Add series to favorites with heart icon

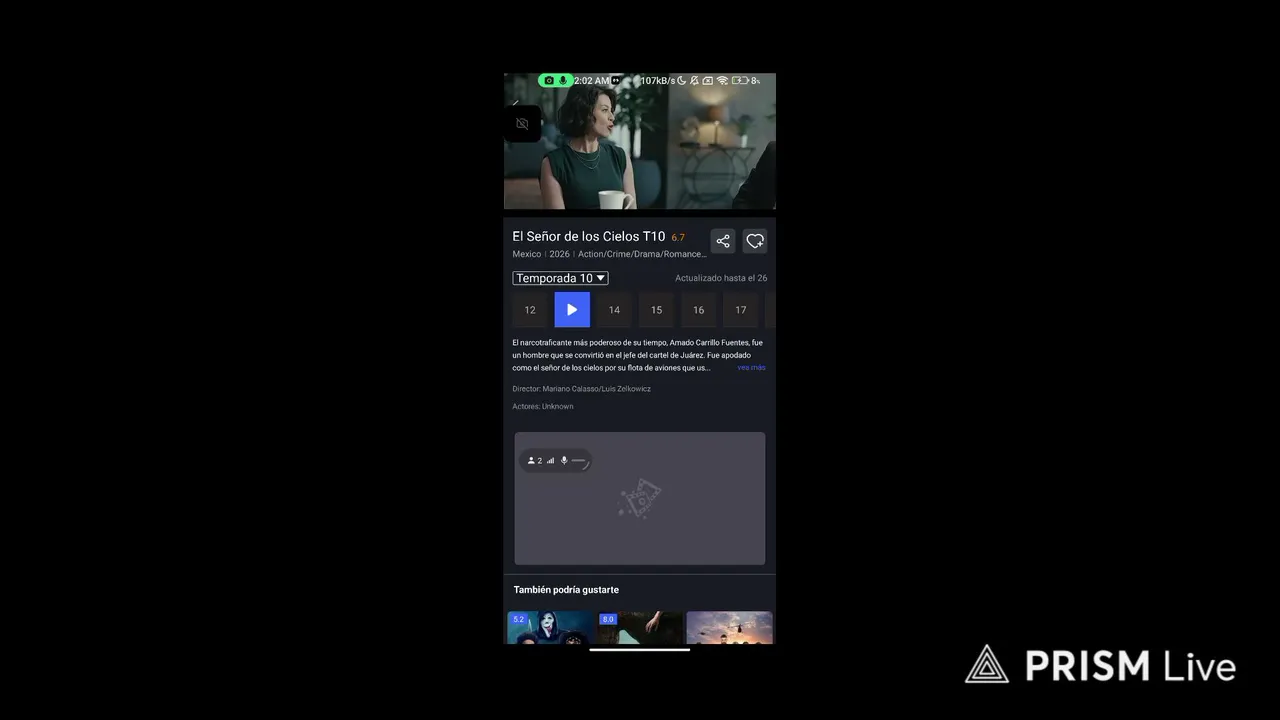[x=755, y=241]
